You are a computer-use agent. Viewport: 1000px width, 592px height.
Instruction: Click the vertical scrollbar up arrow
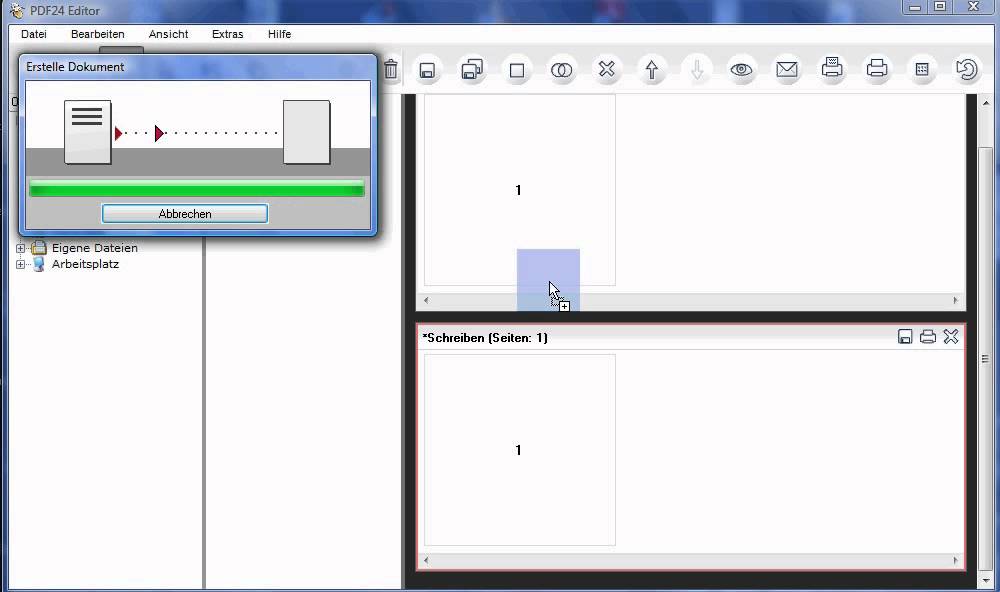coord(986,103)
